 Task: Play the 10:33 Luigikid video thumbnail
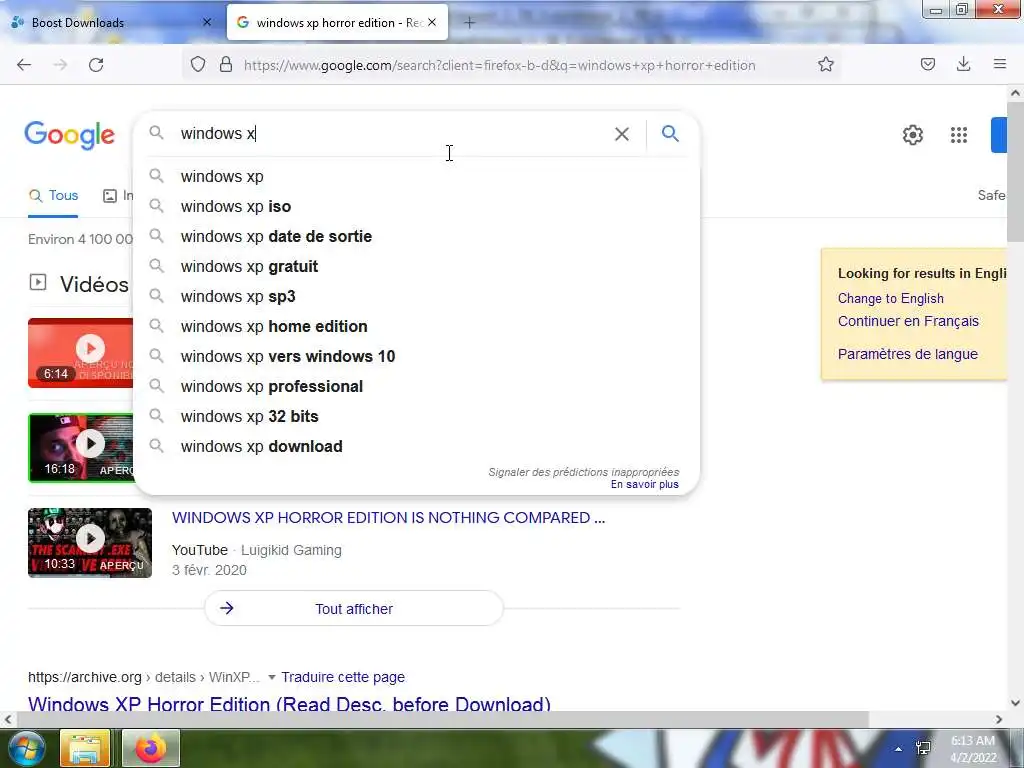(90, 543)
